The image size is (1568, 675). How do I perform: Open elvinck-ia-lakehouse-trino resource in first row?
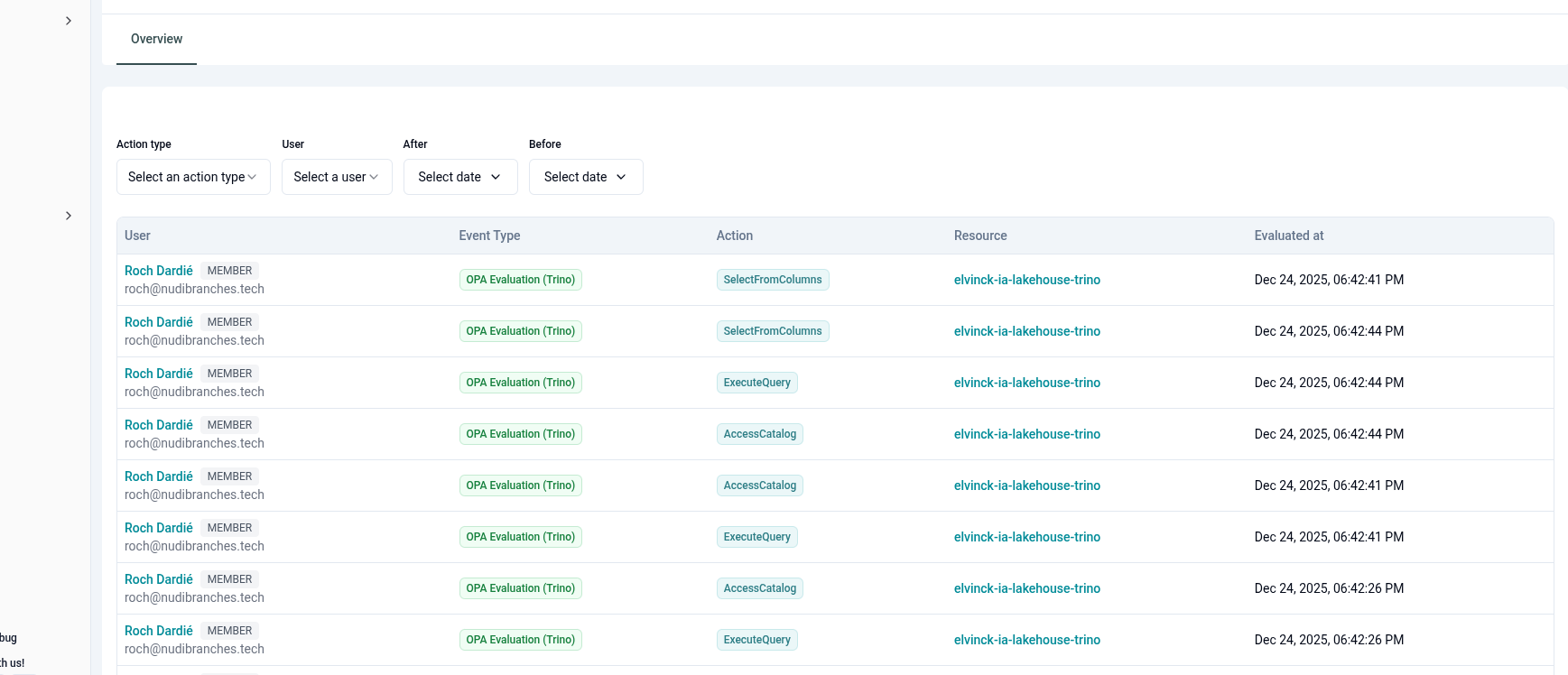click(1026, 280)
